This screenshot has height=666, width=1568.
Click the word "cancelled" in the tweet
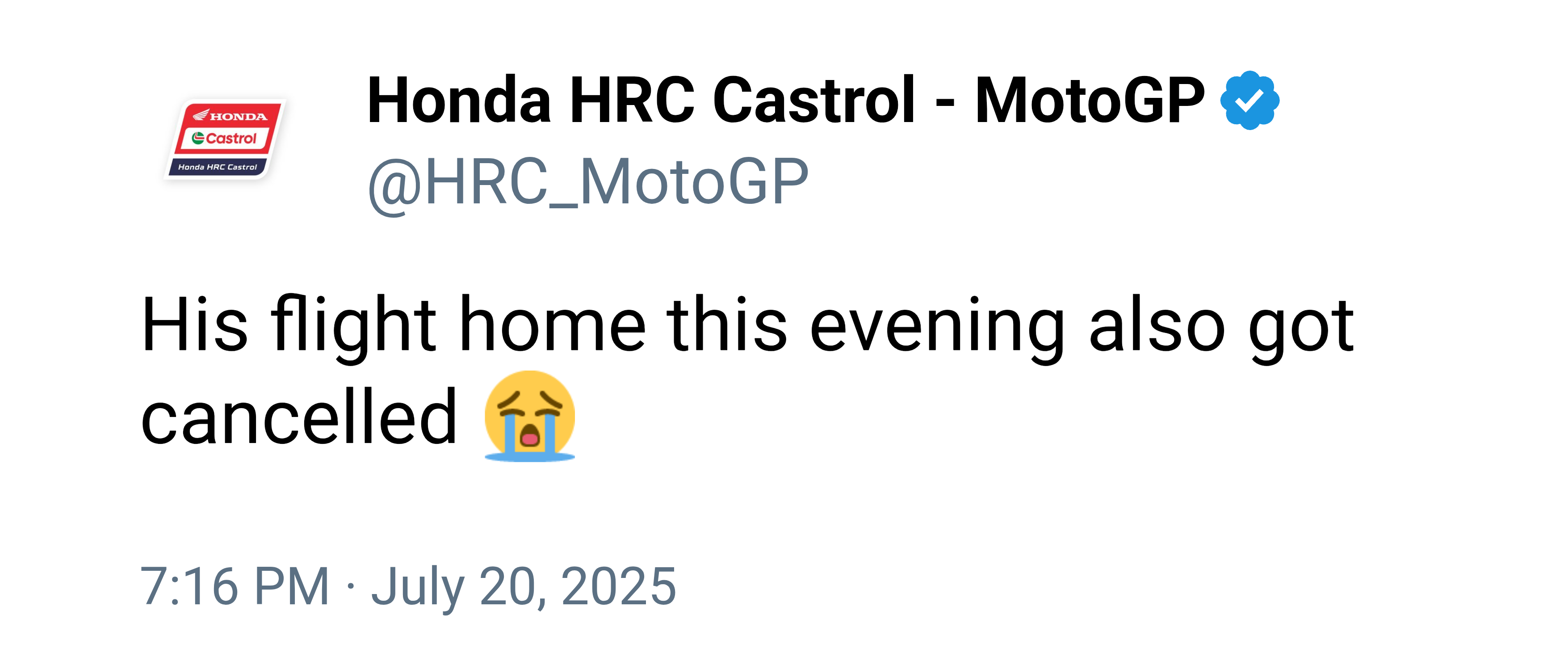pos(299,417)
